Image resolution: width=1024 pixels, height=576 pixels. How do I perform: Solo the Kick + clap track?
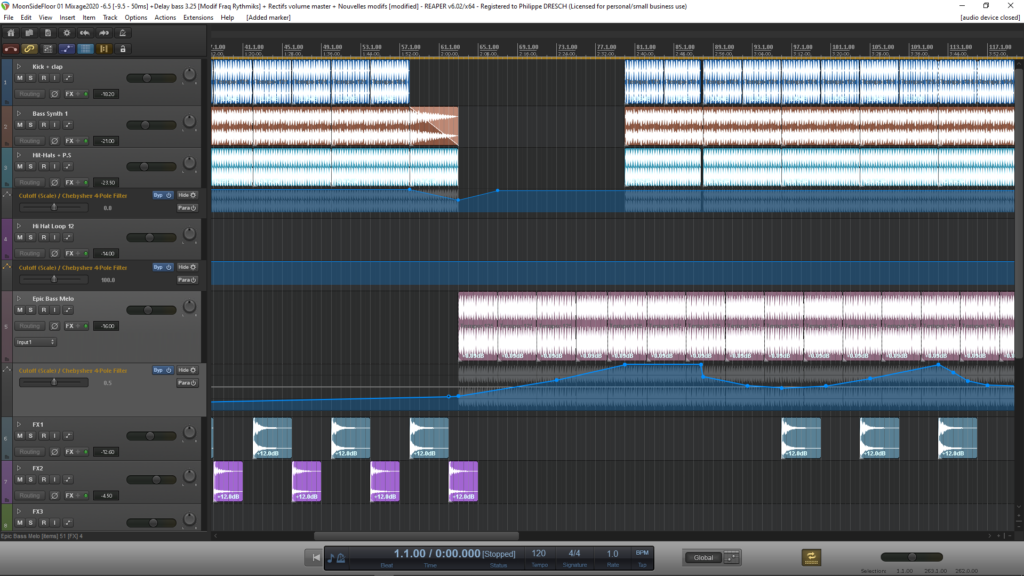click(31, 78)
